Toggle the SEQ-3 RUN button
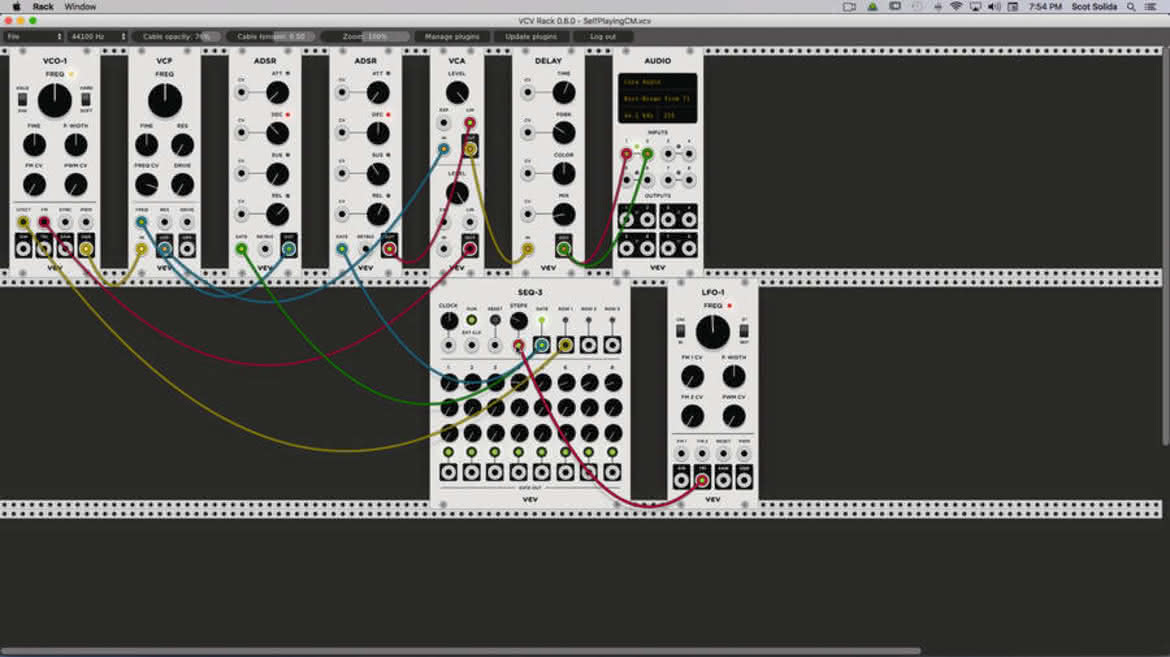Image resolution: width=1170 pixels, height=657 pixels. point(472,320)
